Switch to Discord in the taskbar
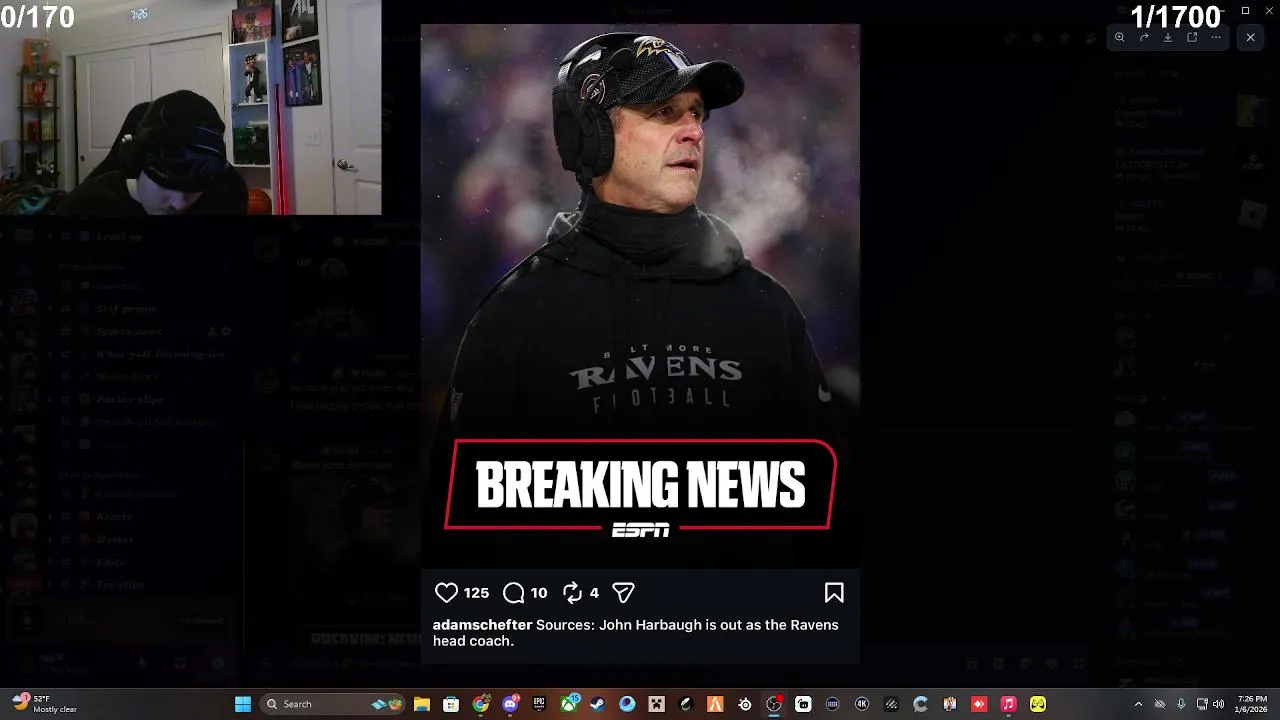This screenshot has height=720, width=1280. click(510, 704)
